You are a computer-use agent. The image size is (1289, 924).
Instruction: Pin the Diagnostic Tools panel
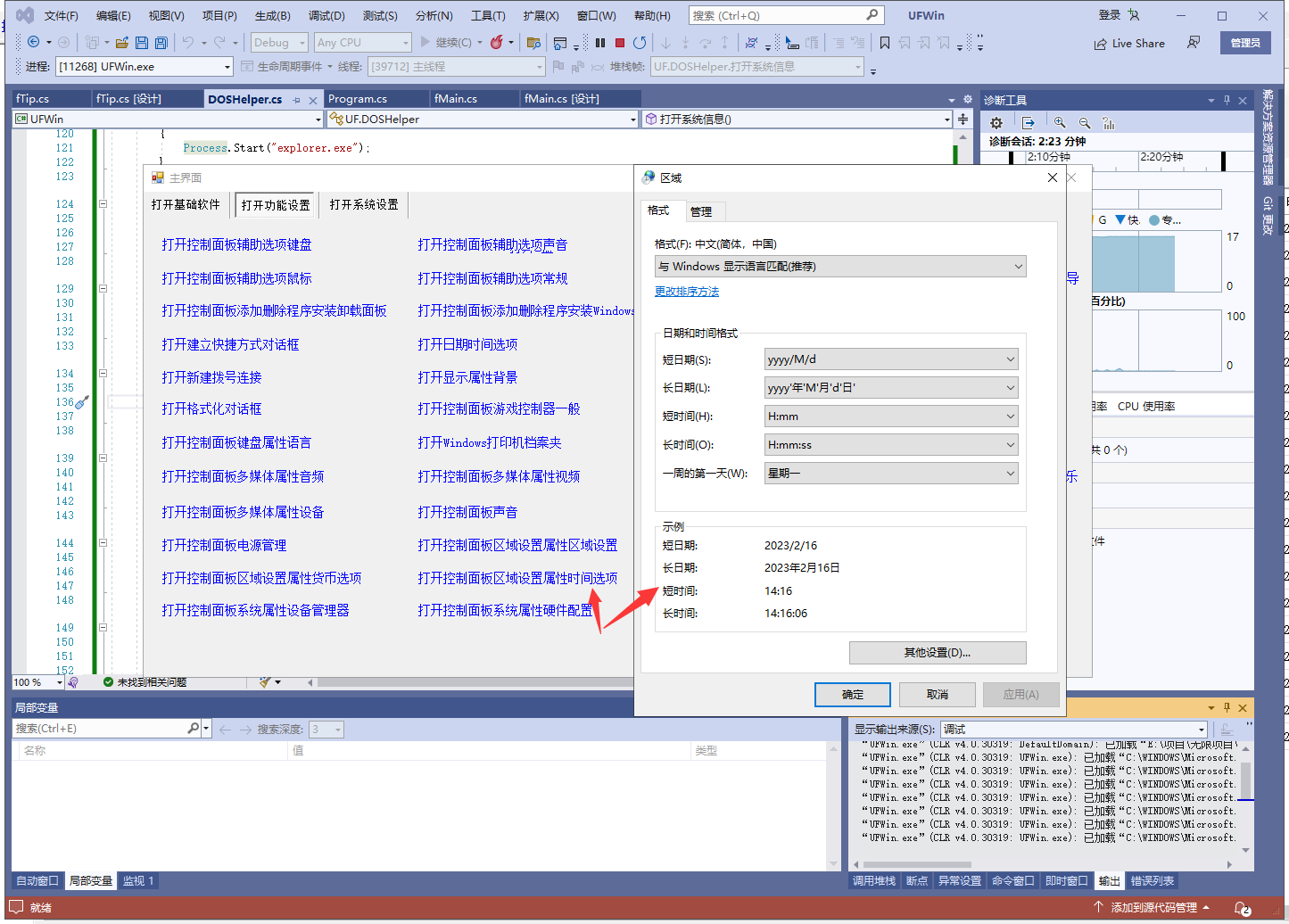1227,100
